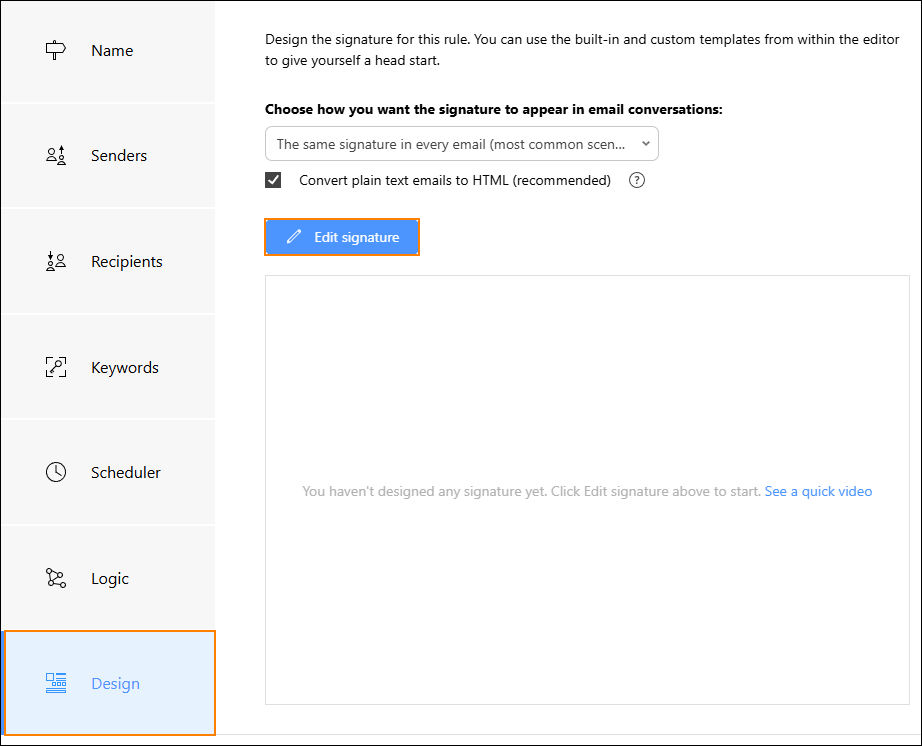Open the Scheduler section

[x=124, y=472]
